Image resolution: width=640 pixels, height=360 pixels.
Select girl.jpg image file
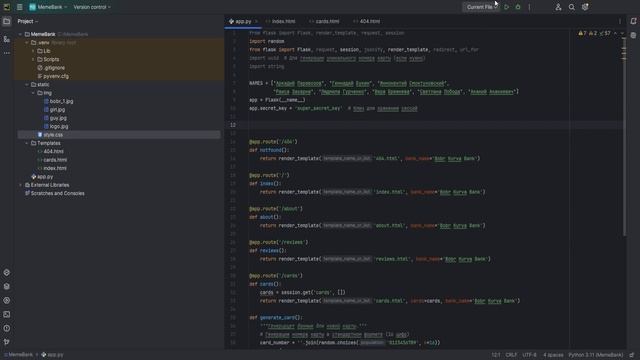tap(54, 110)
